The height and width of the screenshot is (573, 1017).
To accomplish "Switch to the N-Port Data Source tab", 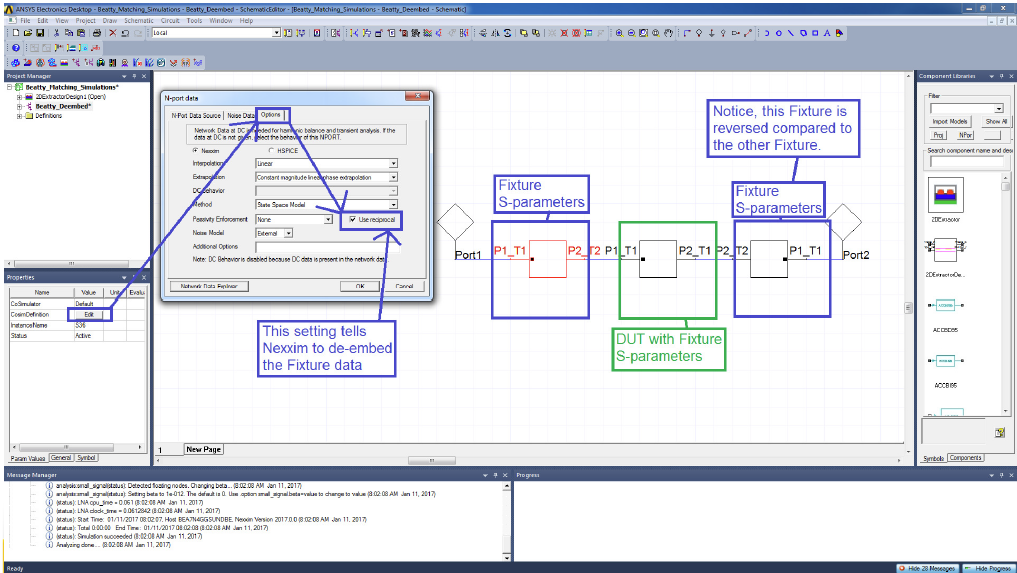I will (194, 116).
